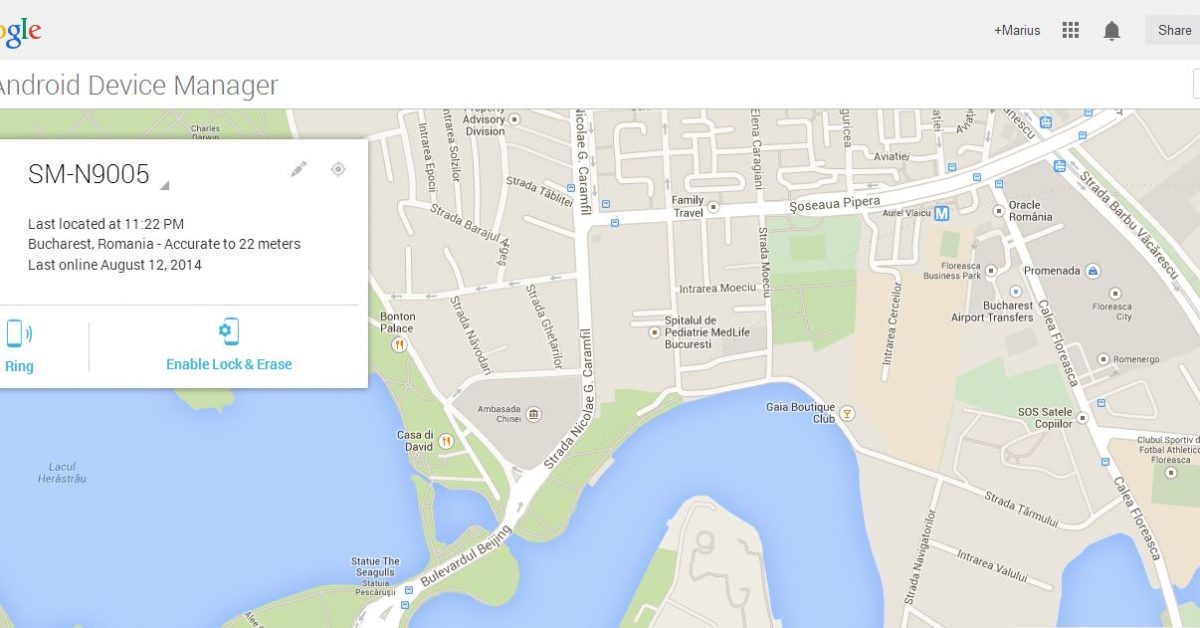
Task: Open the notifications bell icon
Action: pos(1112,31)
